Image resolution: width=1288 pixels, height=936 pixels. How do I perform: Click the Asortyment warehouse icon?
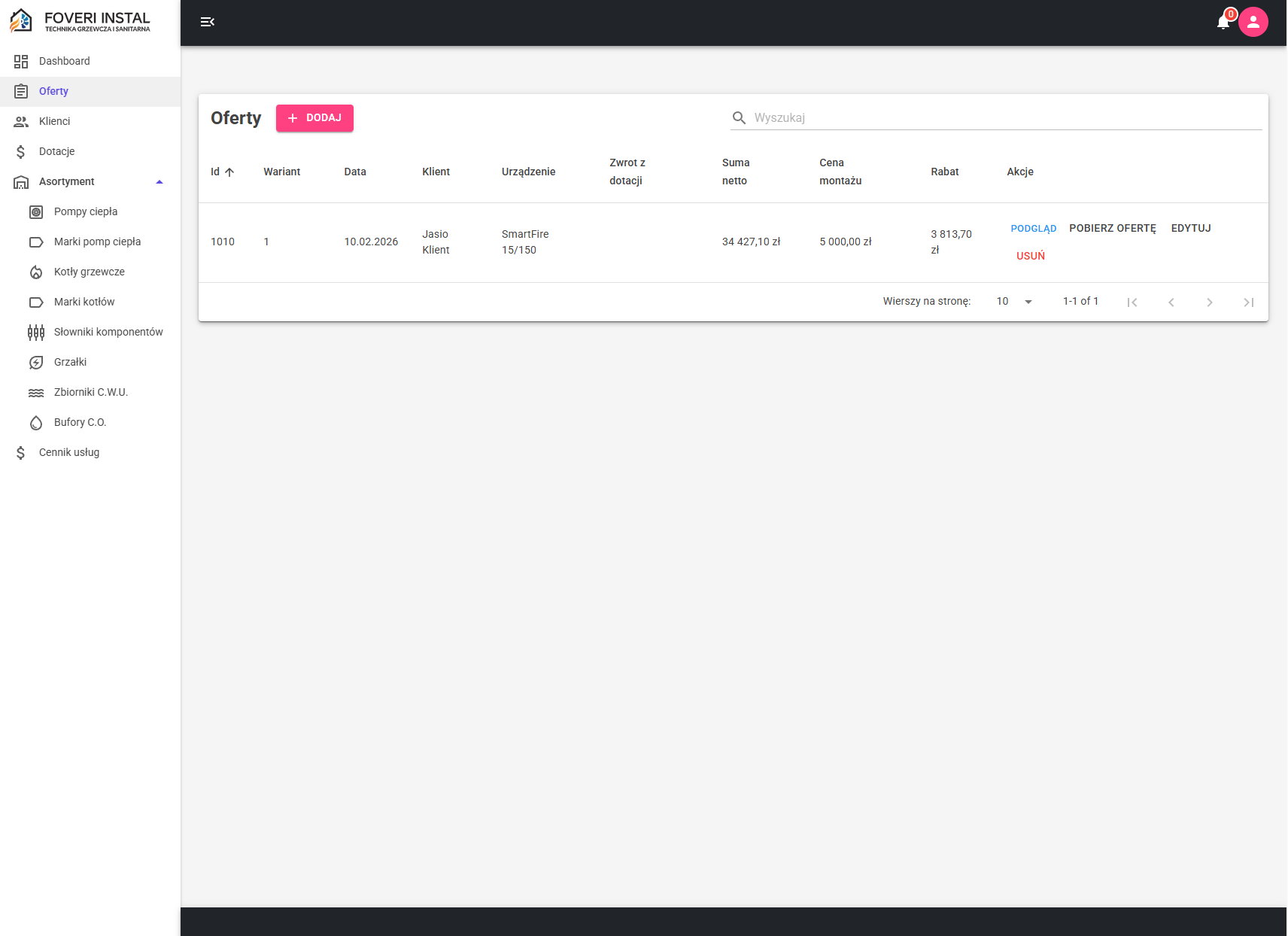(x=21, y=181)
